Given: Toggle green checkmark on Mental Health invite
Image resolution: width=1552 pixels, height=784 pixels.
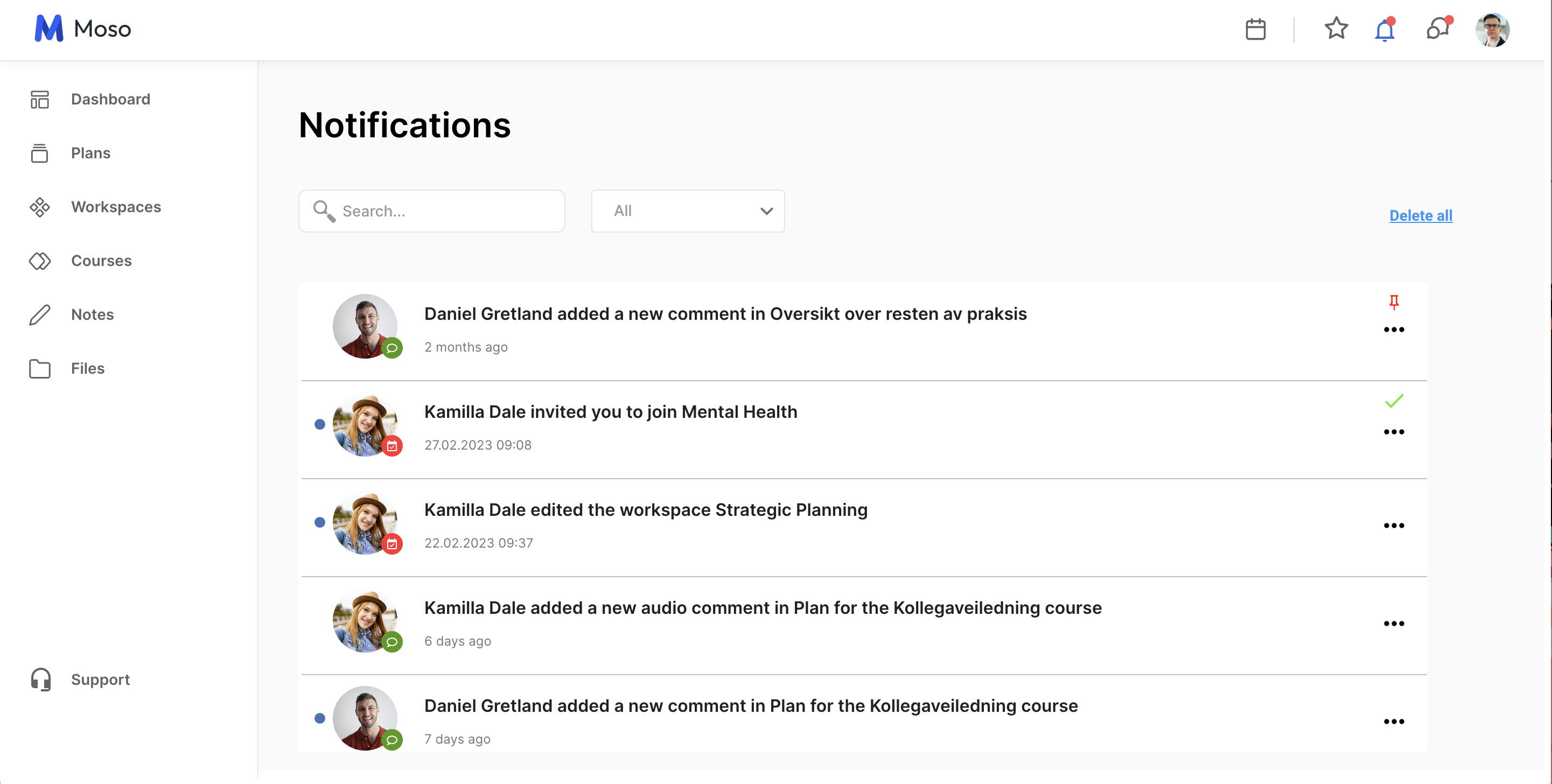Looking at the screenshot, I should click(1394, 401).
